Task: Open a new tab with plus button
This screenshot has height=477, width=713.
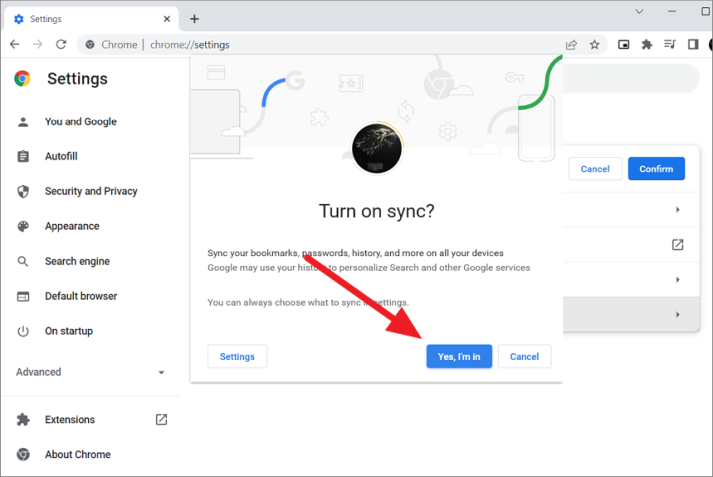Action: (195, 19)
